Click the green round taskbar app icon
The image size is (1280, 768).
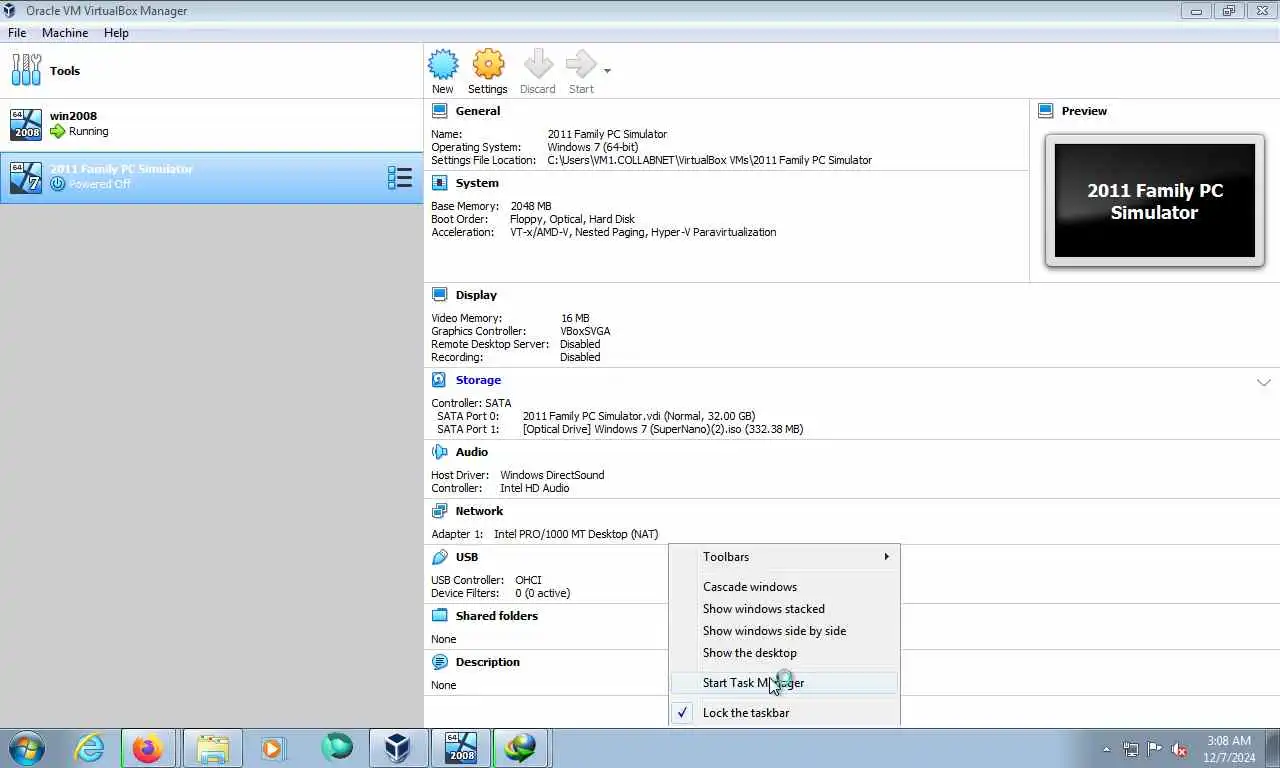[337, 748]
